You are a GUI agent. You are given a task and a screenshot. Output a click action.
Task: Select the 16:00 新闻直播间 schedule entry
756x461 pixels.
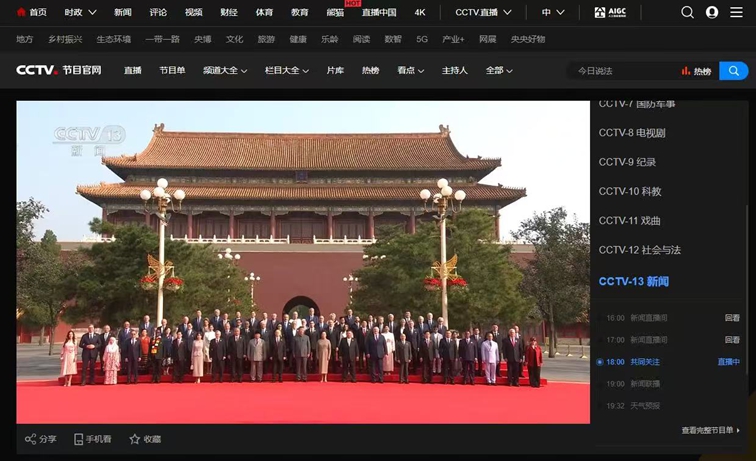tap(648, 317)
